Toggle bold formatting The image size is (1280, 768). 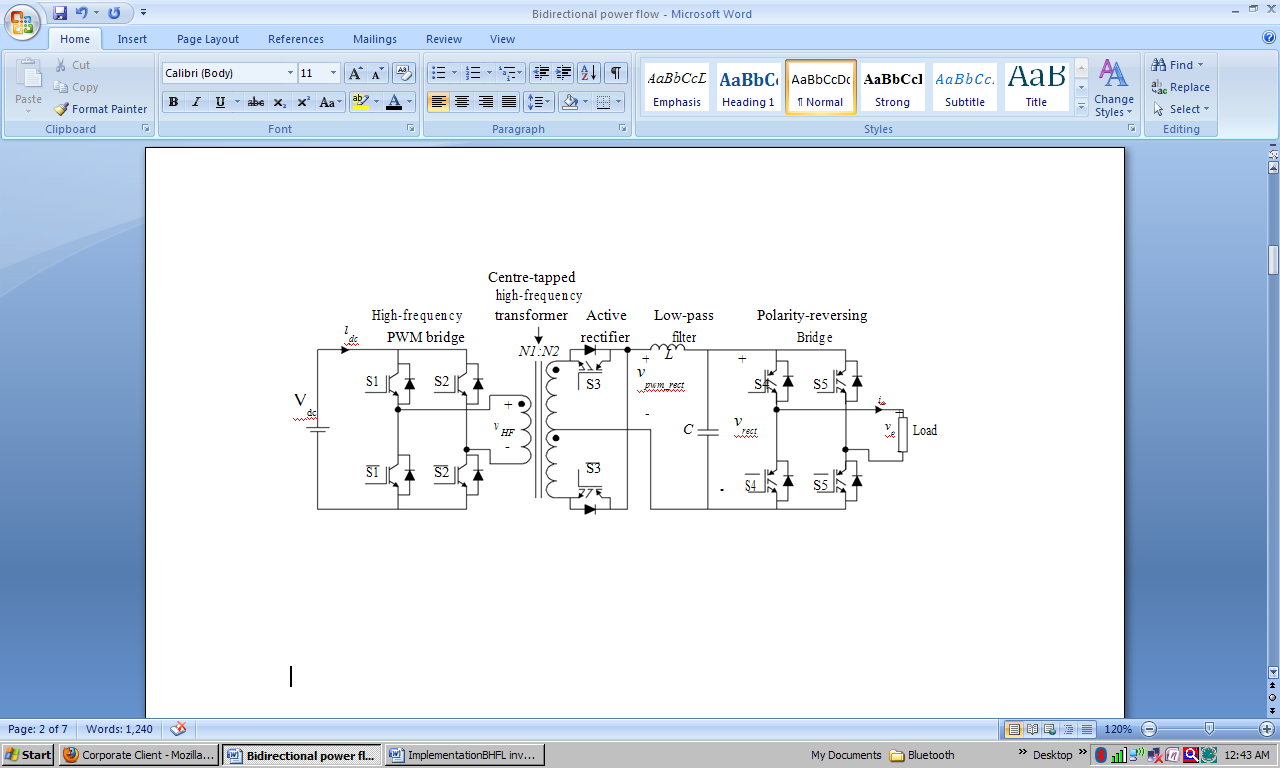[x=173, y=102]
